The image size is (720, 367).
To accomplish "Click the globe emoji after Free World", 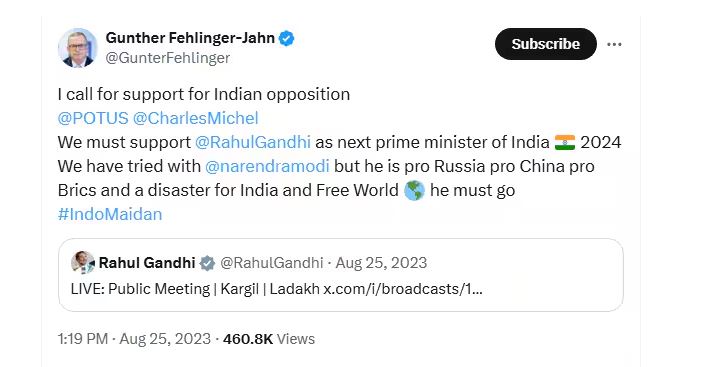I will tap(414, 191).
